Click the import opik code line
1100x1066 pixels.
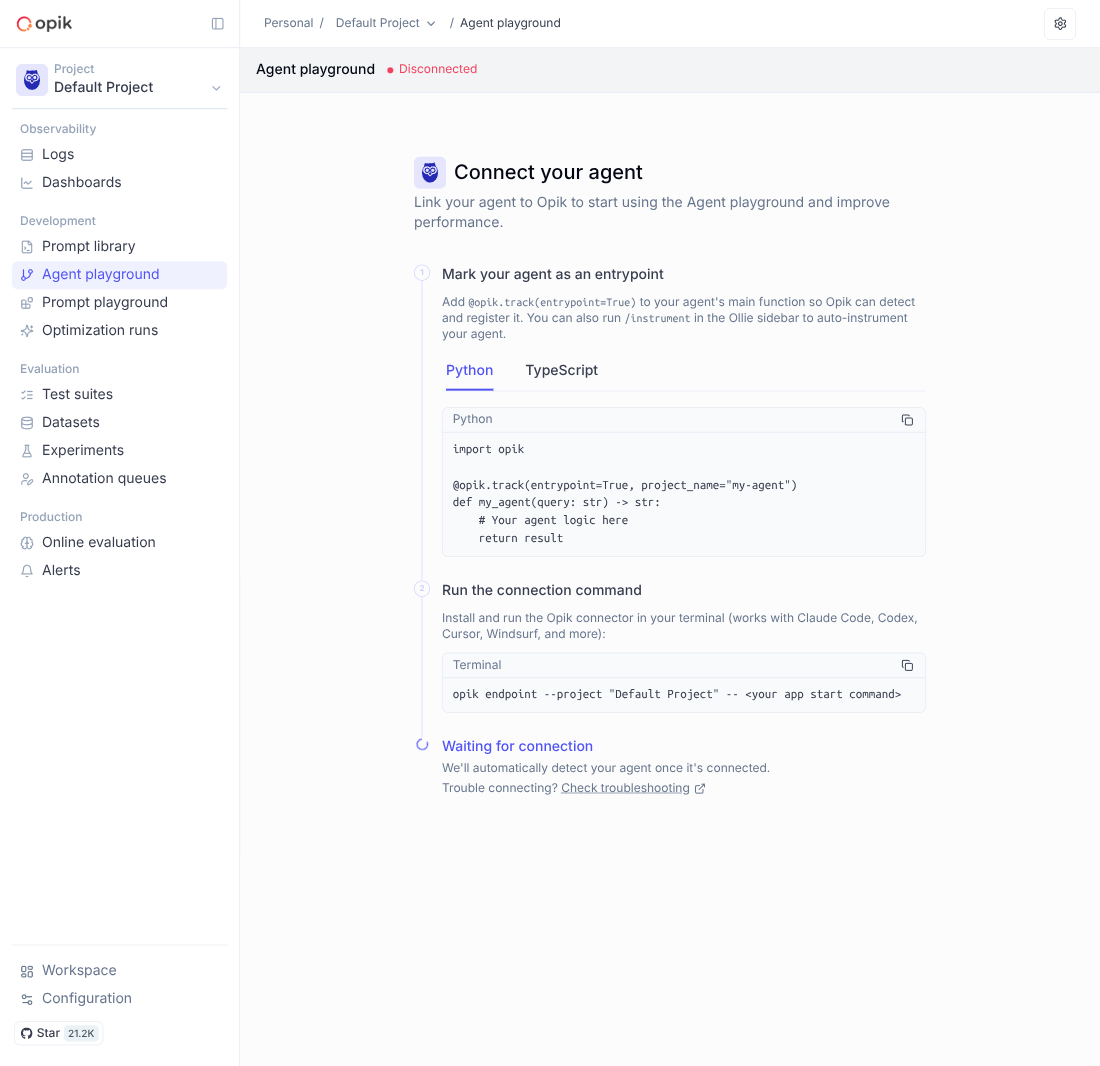(x=488, y=450)
